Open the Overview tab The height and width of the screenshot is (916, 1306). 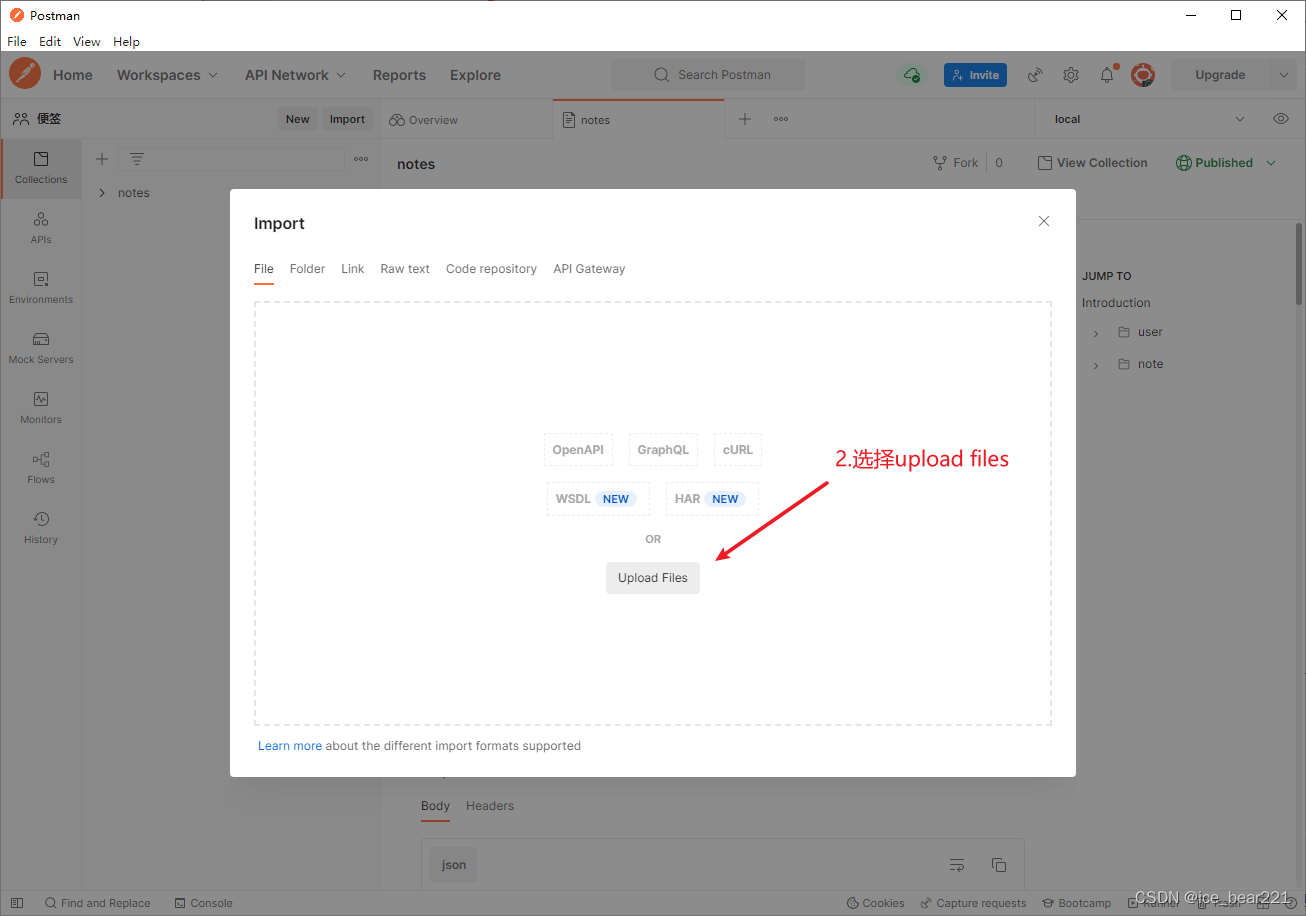tap(424, 120)
